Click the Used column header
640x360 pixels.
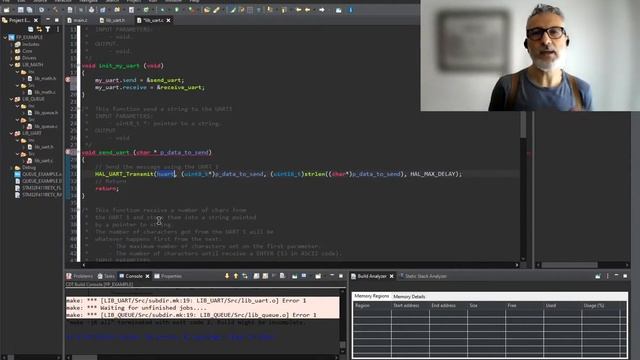click(562, 305)
